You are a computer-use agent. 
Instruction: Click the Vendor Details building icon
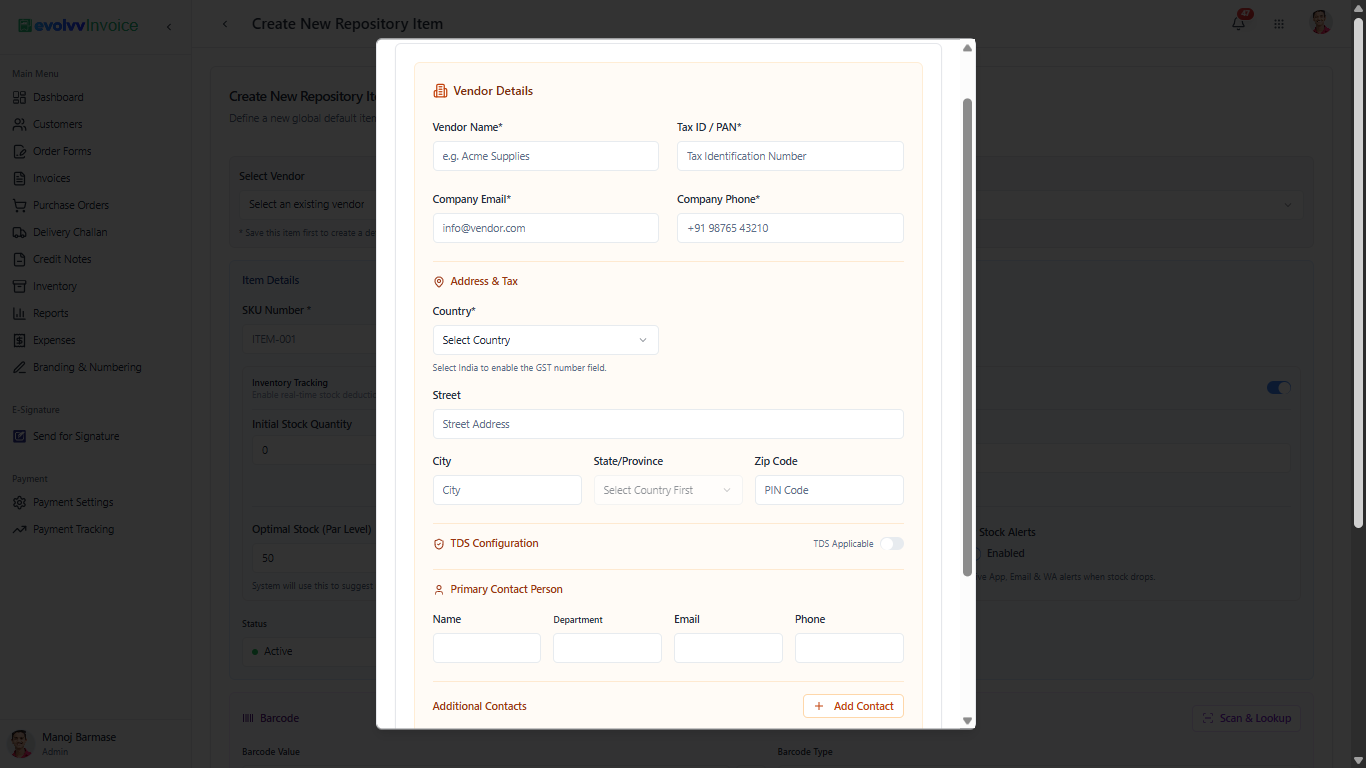coord(440,91)
